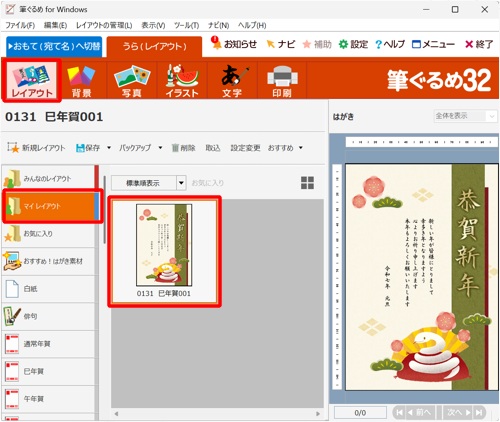500x422 pixels.
Task: Open the ヘルプ(H) menu
Action: coord(252,25)
